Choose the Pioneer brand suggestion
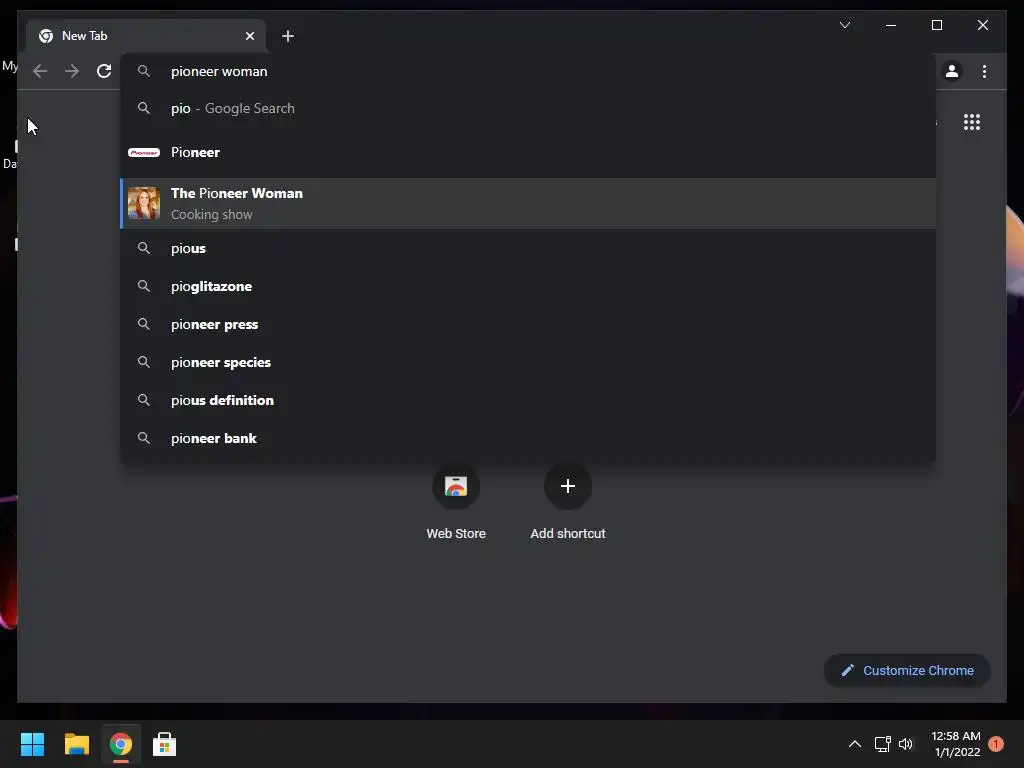 [528, 152]
